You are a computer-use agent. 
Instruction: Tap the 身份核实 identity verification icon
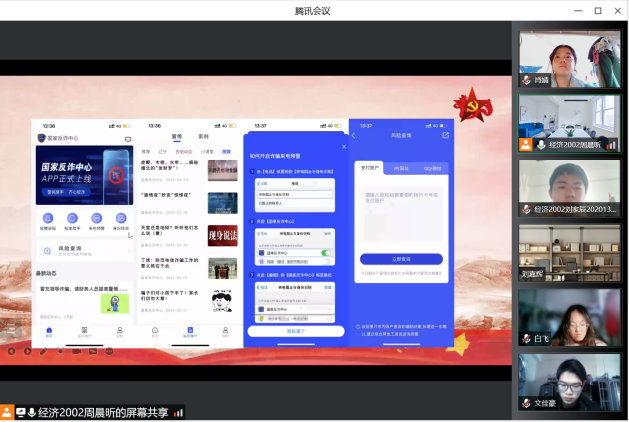coord(121,218)
